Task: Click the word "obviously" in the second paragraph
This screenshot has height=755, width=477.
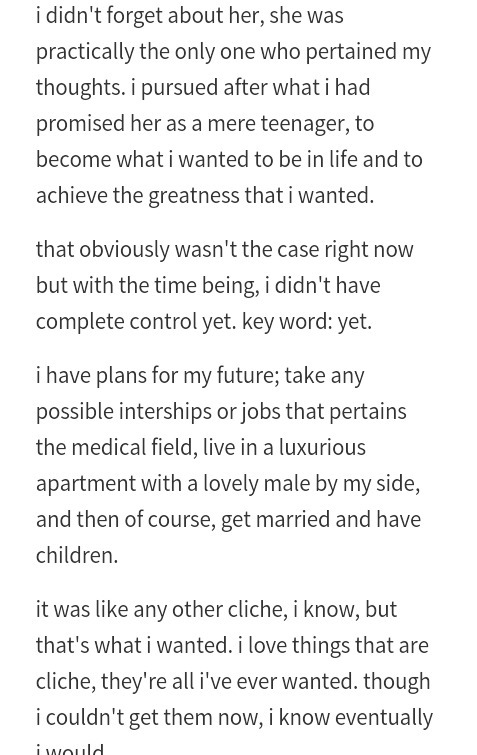Action: click(124, 250)
